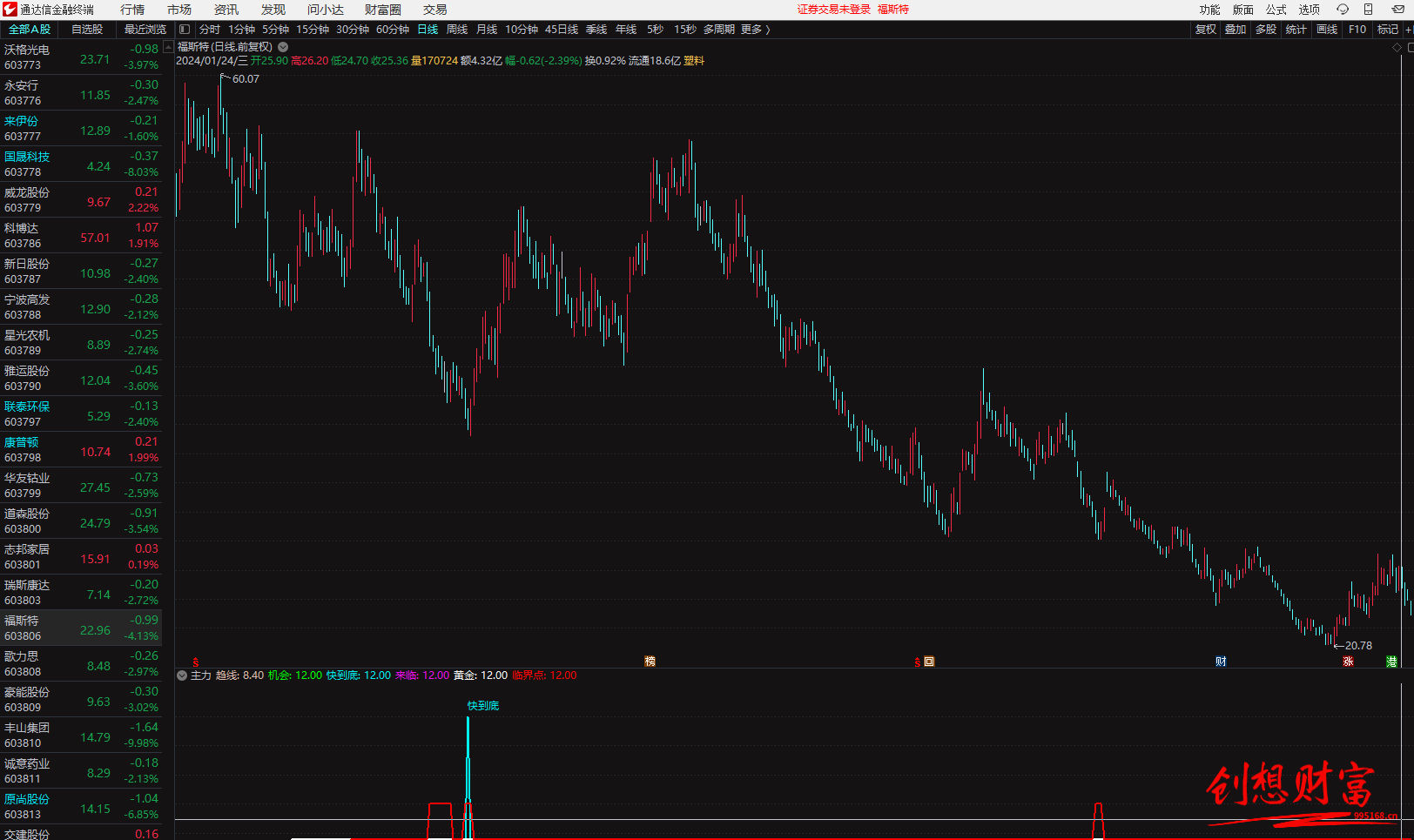Click the 榜 marker on the chart bottom
The image size is (1414, 840).
(650, 662)
